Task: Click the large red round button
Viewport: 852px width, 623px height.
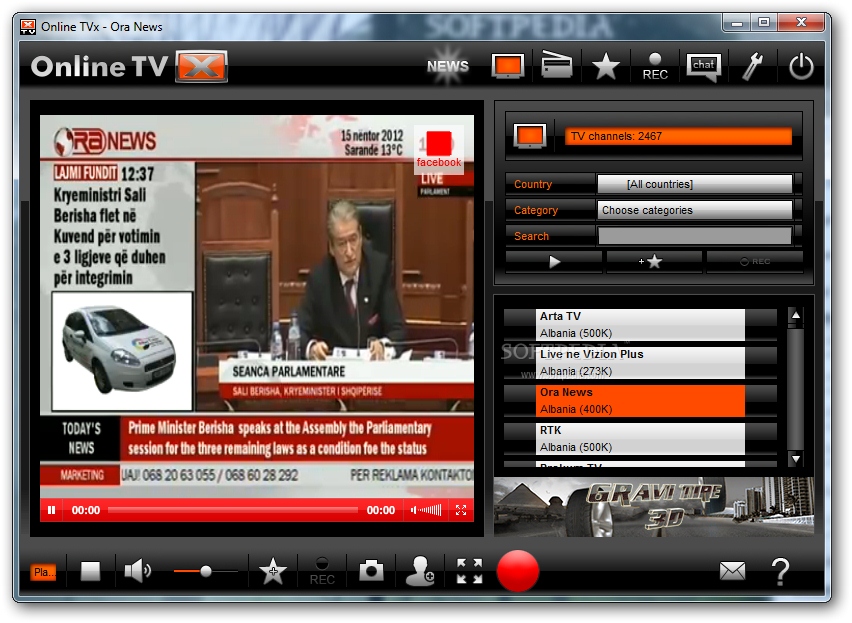Action: point(518,571)
